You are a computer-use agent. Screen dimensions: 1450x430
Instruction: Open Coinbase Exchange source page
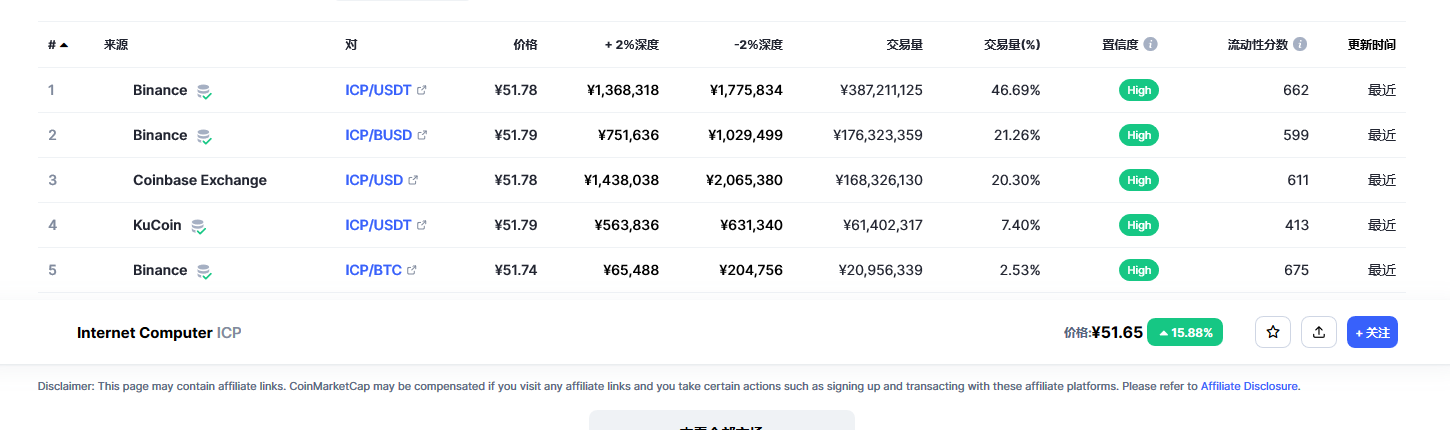200,180
